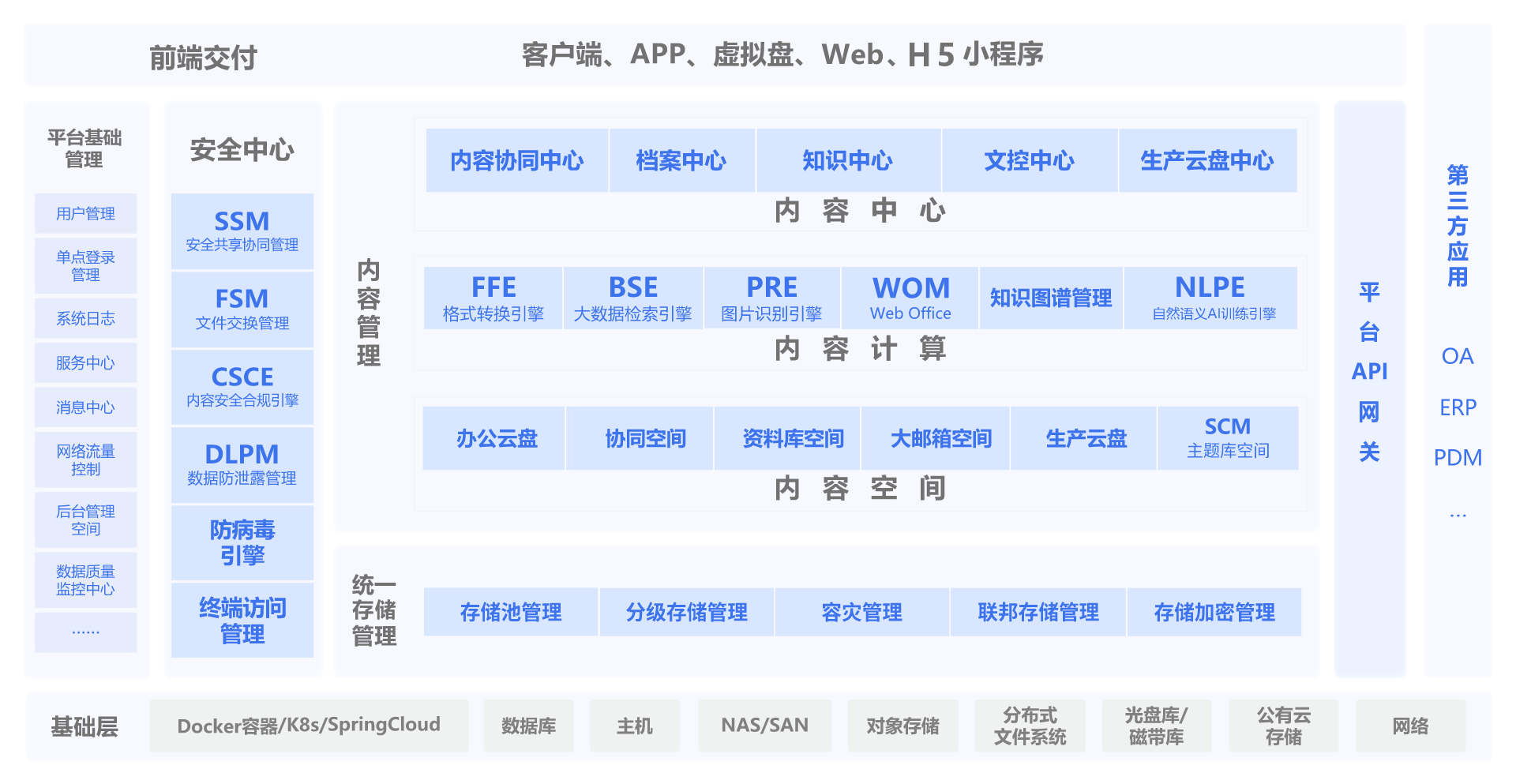Image resolution: width=1516 pixels, height=784 pixels.
Task: Open the SCM 主题库空间
Action: point(1228,438)
